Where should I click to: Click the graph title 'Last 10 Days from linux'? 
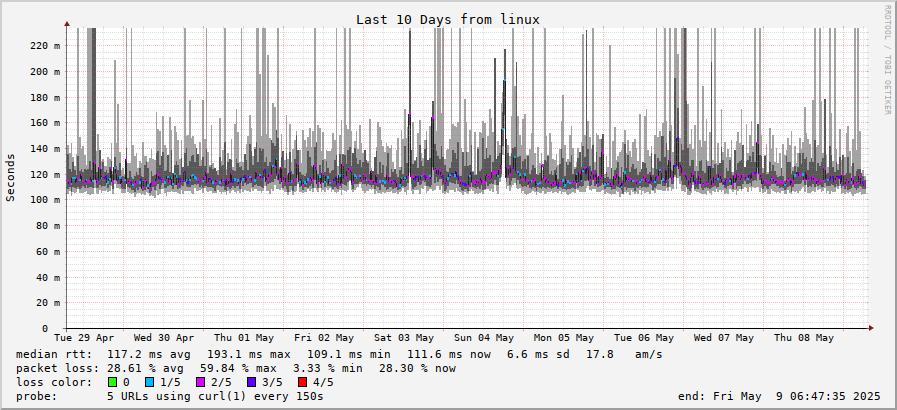(x=448, y=19)
